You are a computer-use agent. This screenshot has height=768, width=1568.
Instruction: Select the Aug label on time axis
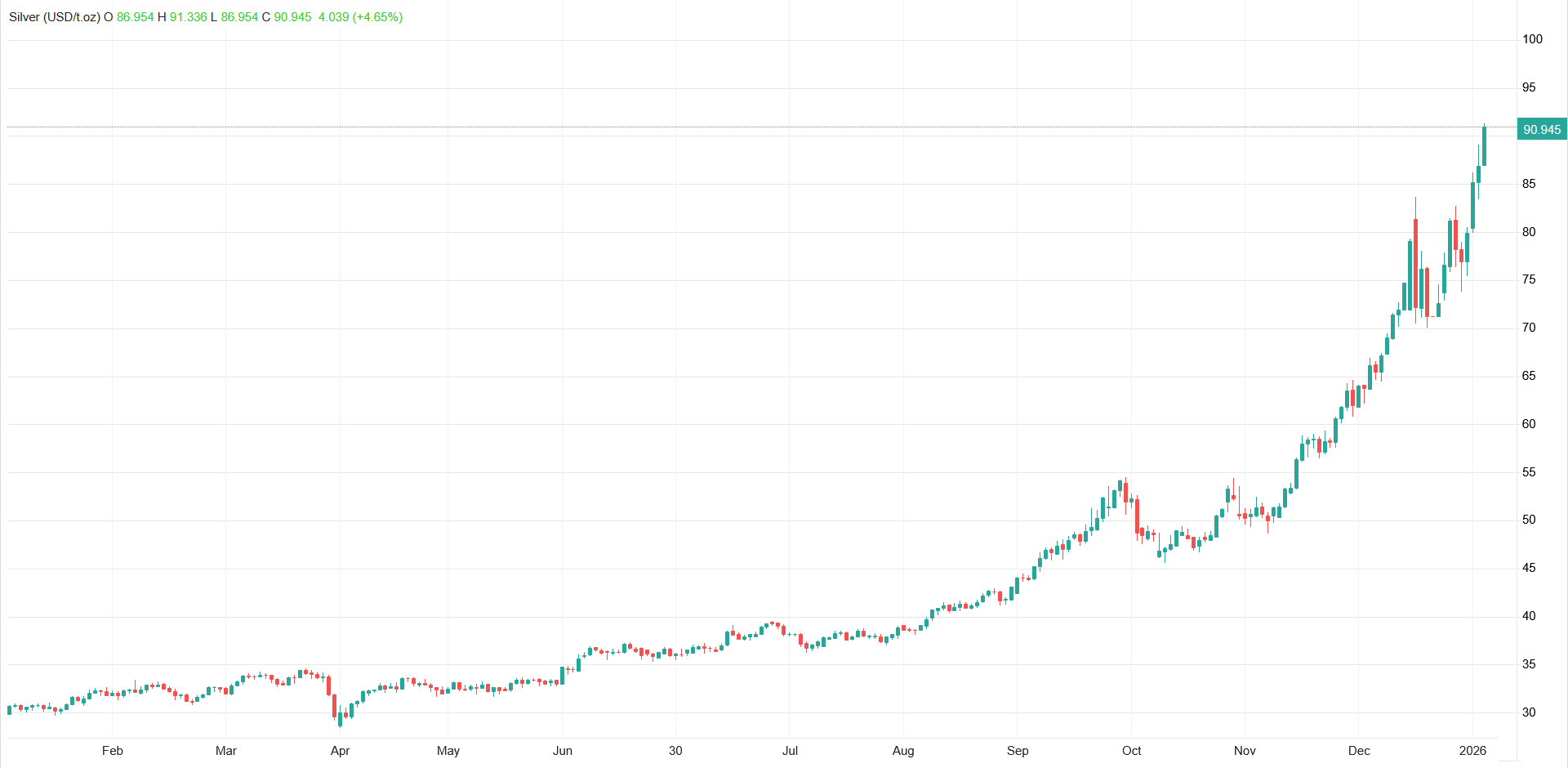tap(903, 750)
